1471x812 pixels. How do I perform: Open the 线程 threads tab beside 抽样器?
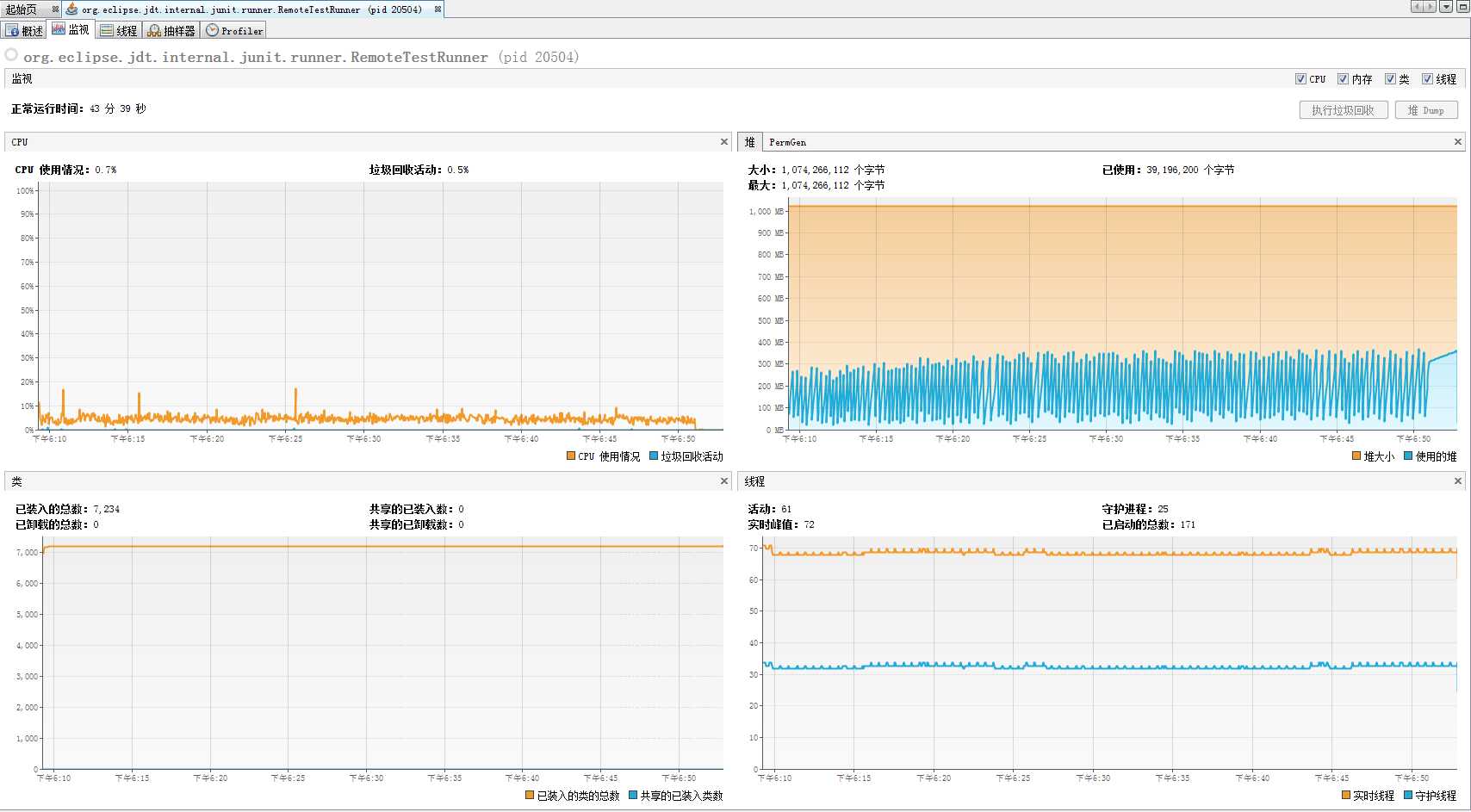click(x=119, y=30)
